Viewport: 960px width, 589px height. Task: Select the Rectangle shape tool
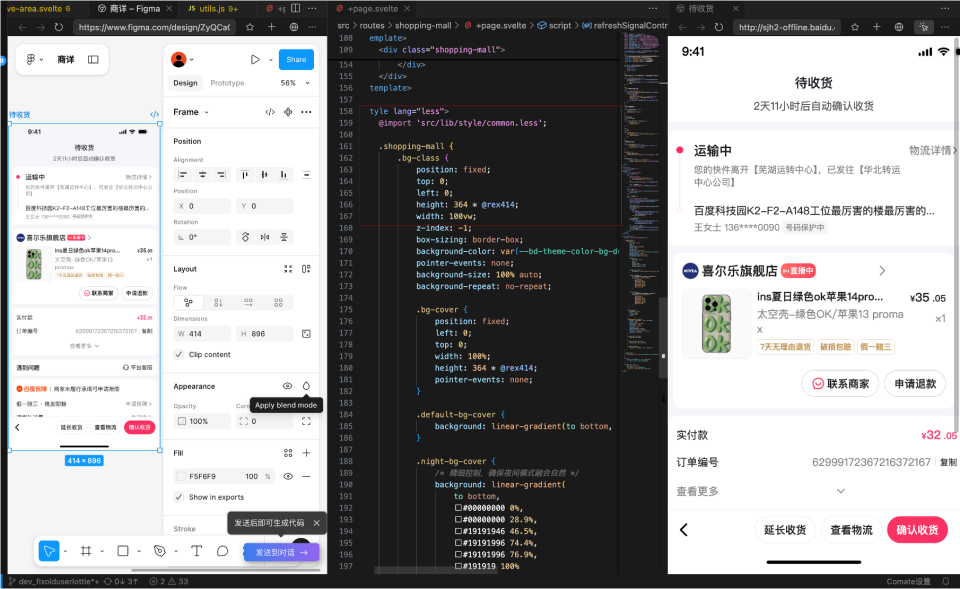coord(125,551)
